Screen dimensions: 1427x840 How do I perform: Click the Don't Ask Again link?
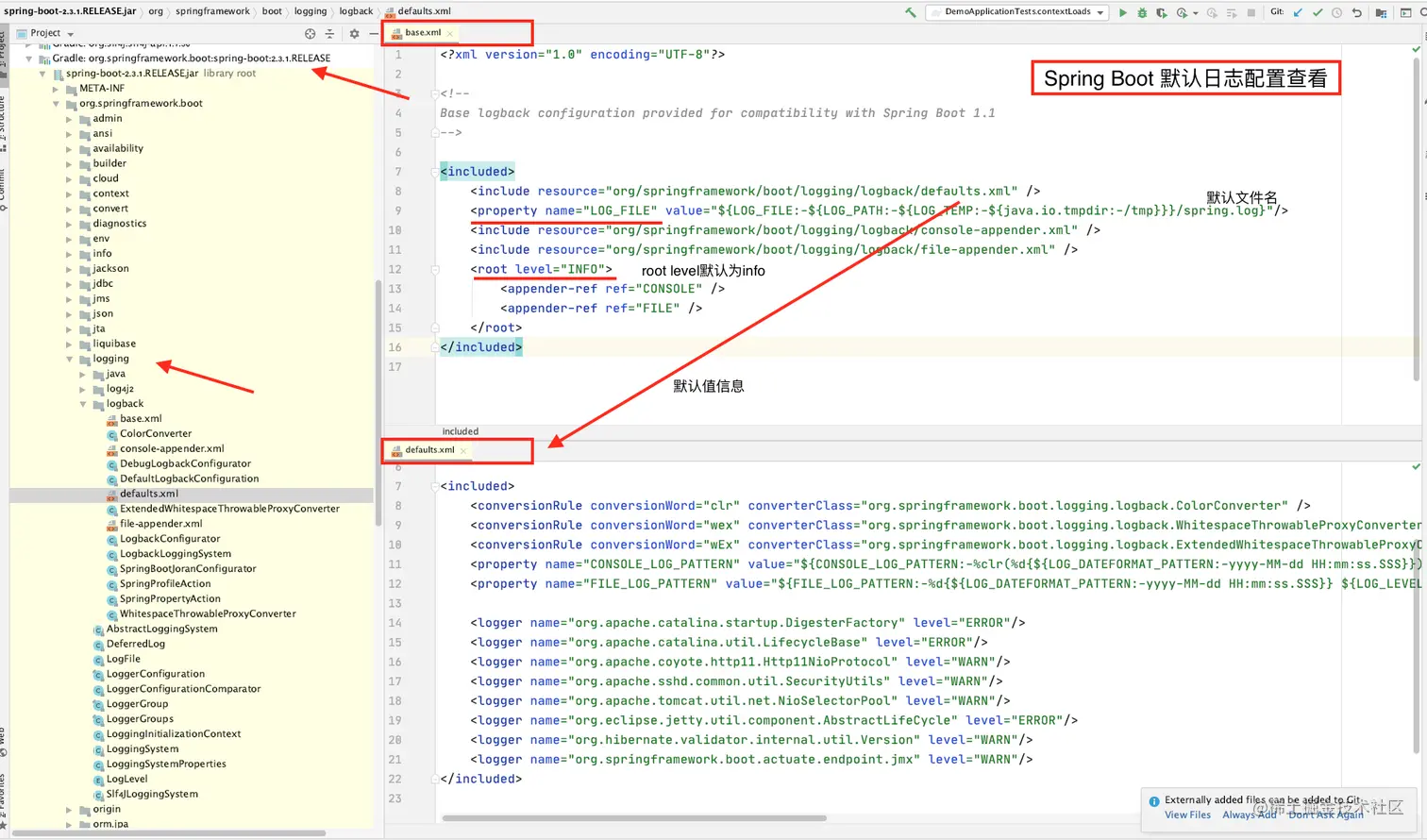click(1326, 815)
